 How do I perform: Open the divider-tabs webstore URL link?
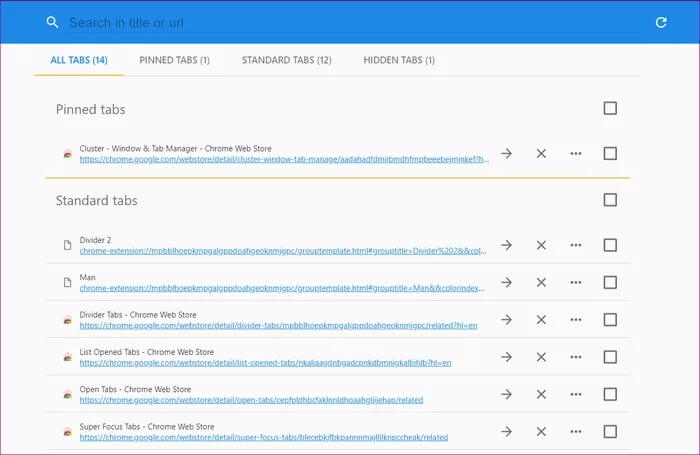(x=279, y=326)
